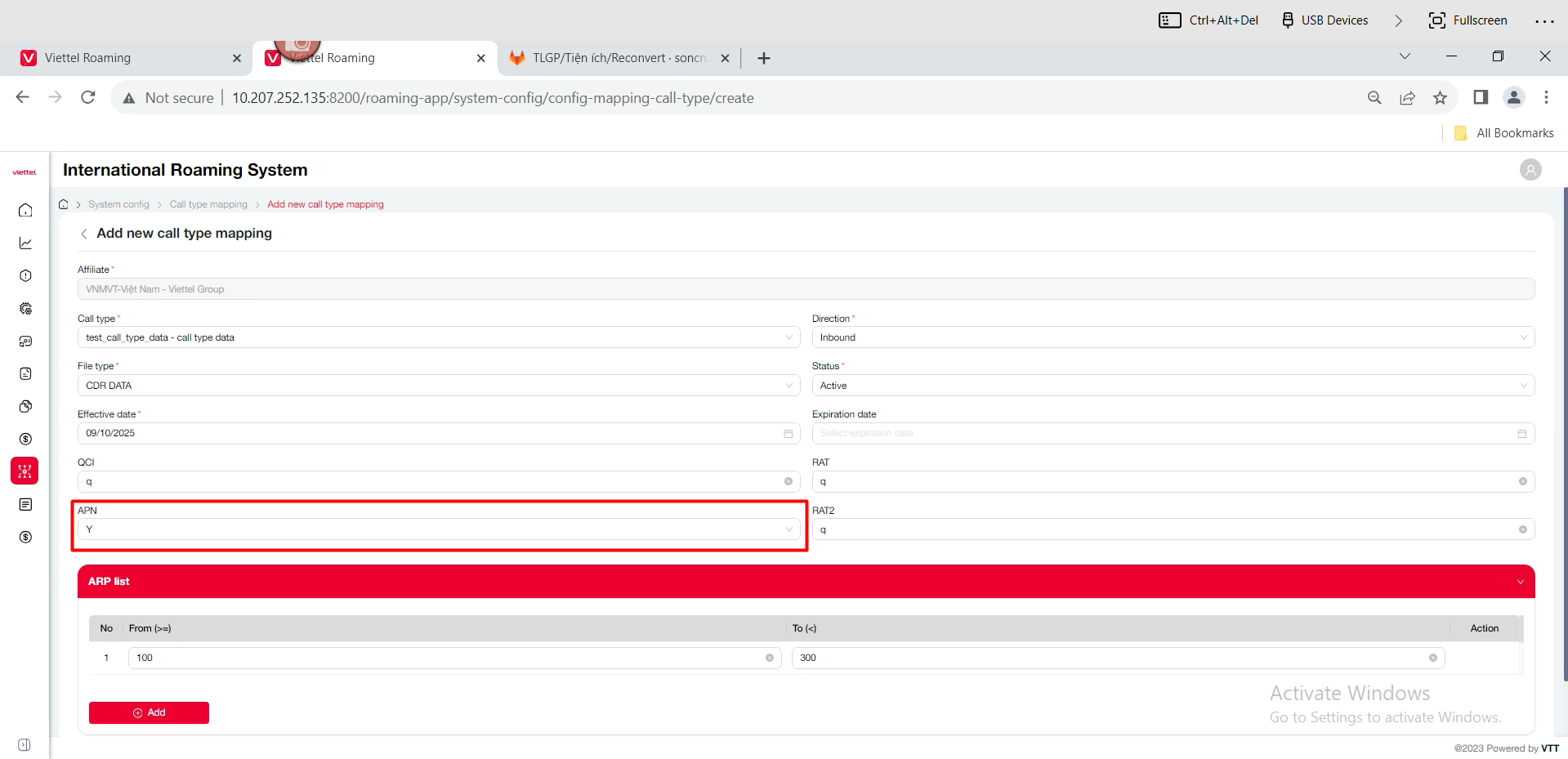Click the highlighted red sidebar icon
Viewport: 1568px width, 759px height.
(x=25, y=471)
